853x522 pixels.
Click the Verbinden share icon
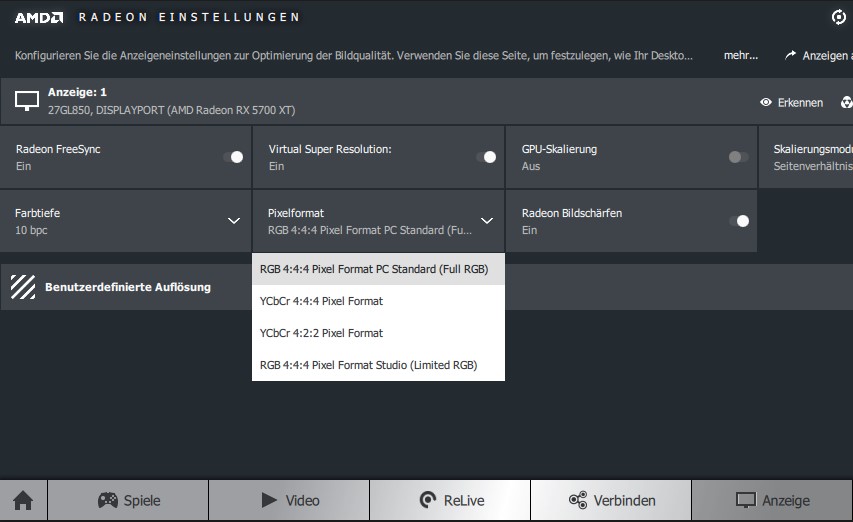tap(578, 500)
